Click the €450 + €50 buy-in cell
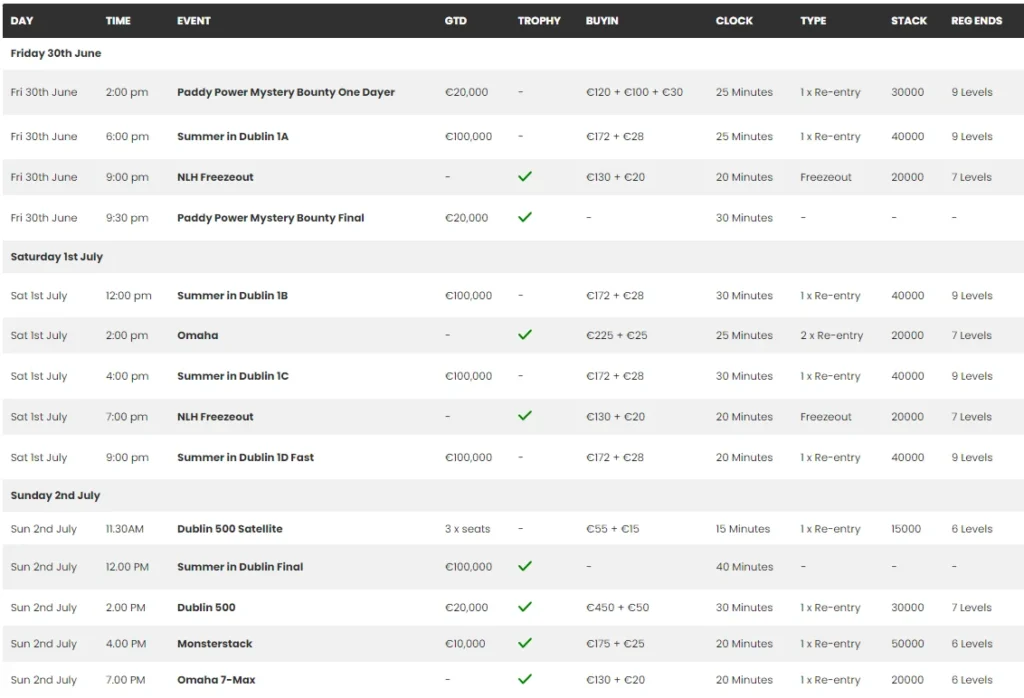 click(617, 608)
